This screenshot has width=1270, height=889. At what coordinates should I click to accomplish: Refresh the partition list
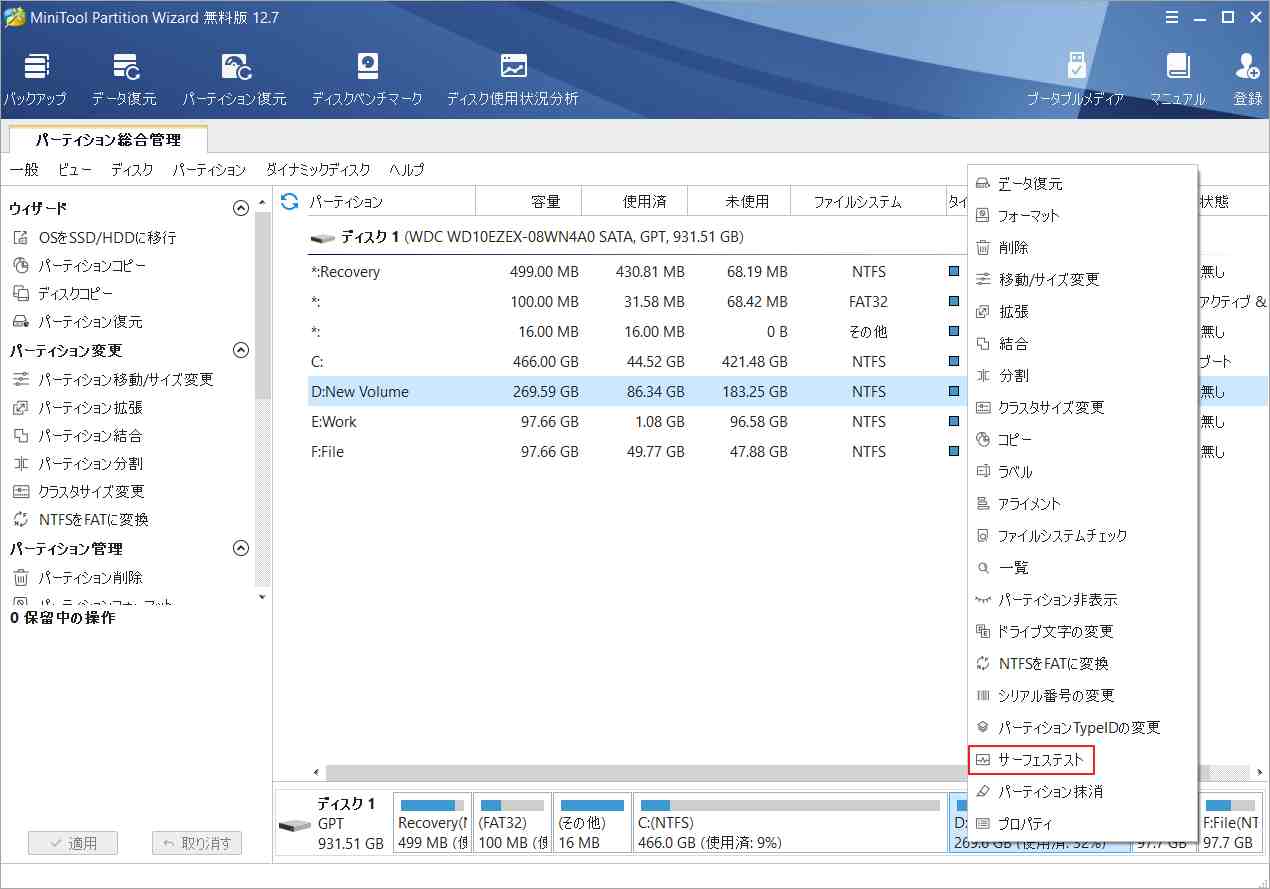(x=289, y=201)
